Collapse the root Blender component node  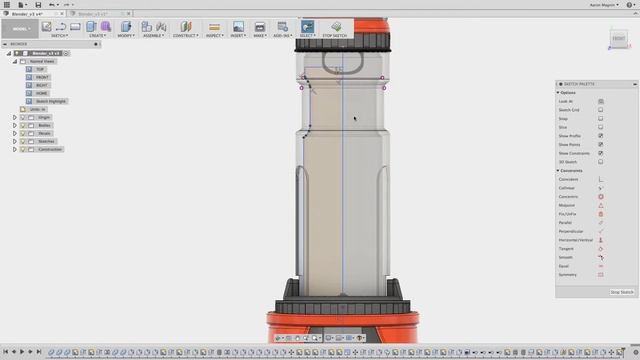(x=9, y=53)
